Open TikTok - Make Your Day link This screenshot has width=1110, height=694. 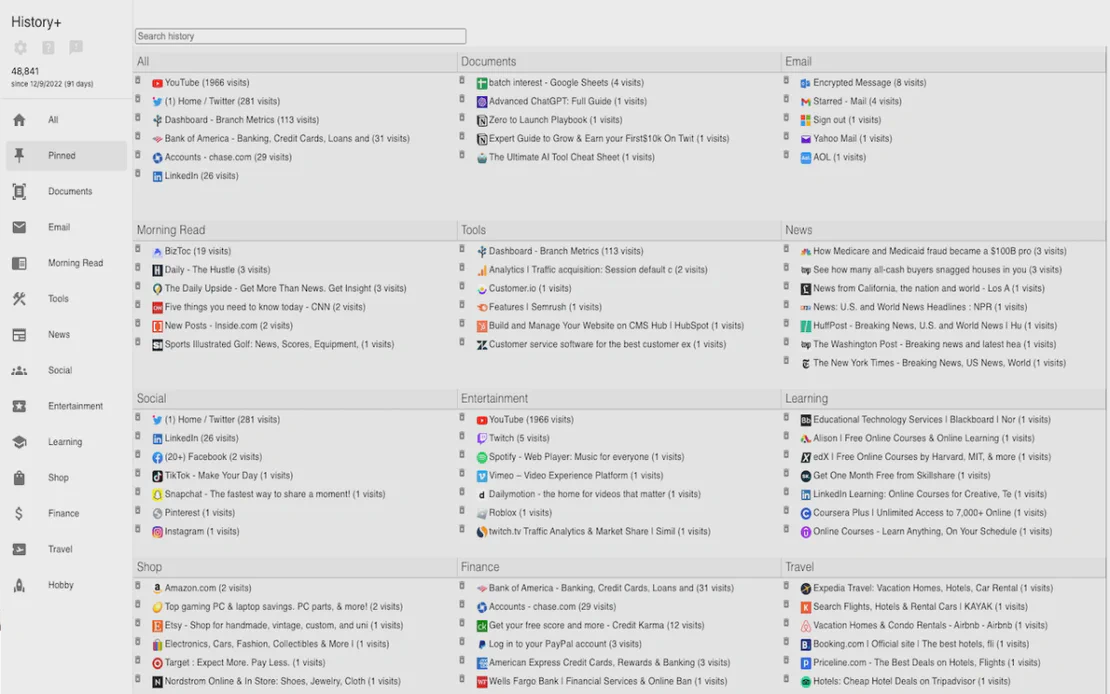pyautogui.click(x=229, y=476)
